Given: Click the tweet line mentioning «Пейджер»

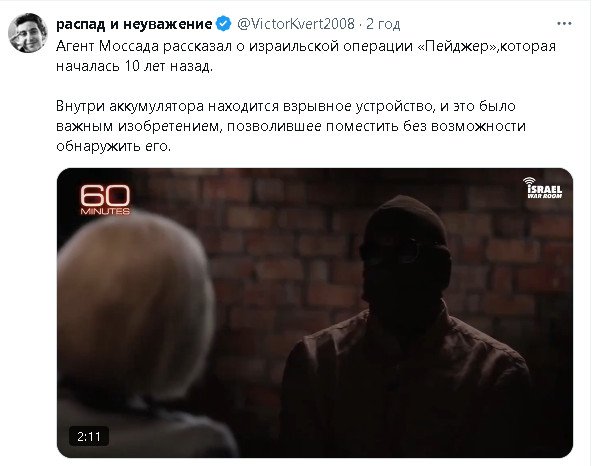Looking at the screenshot, I should [306, 46].
